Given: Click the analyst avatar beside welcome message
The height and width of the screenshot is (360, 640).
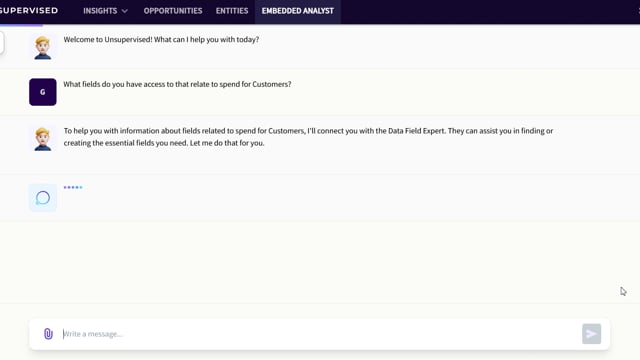Looking at the screenshot, I should 43,47.
